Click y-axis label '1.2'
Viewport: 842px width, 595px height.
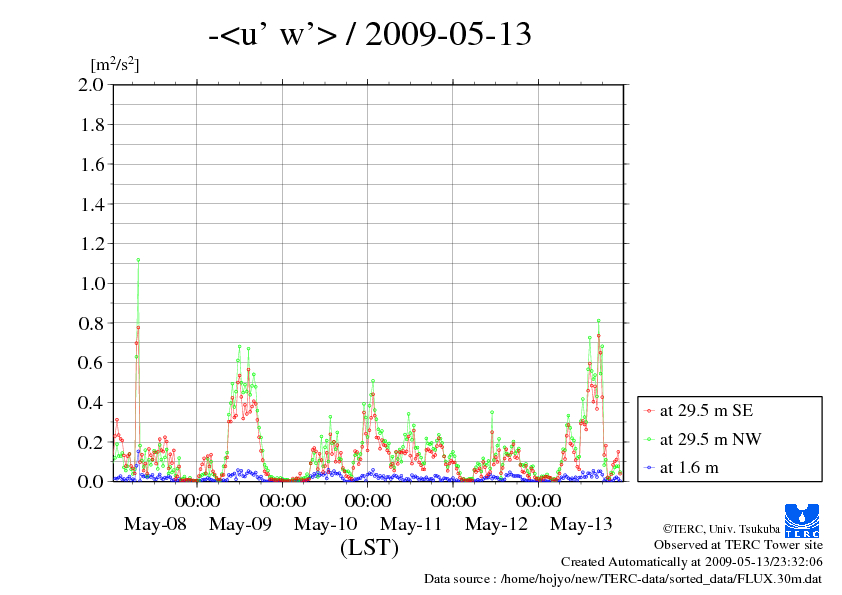[91, 244]
